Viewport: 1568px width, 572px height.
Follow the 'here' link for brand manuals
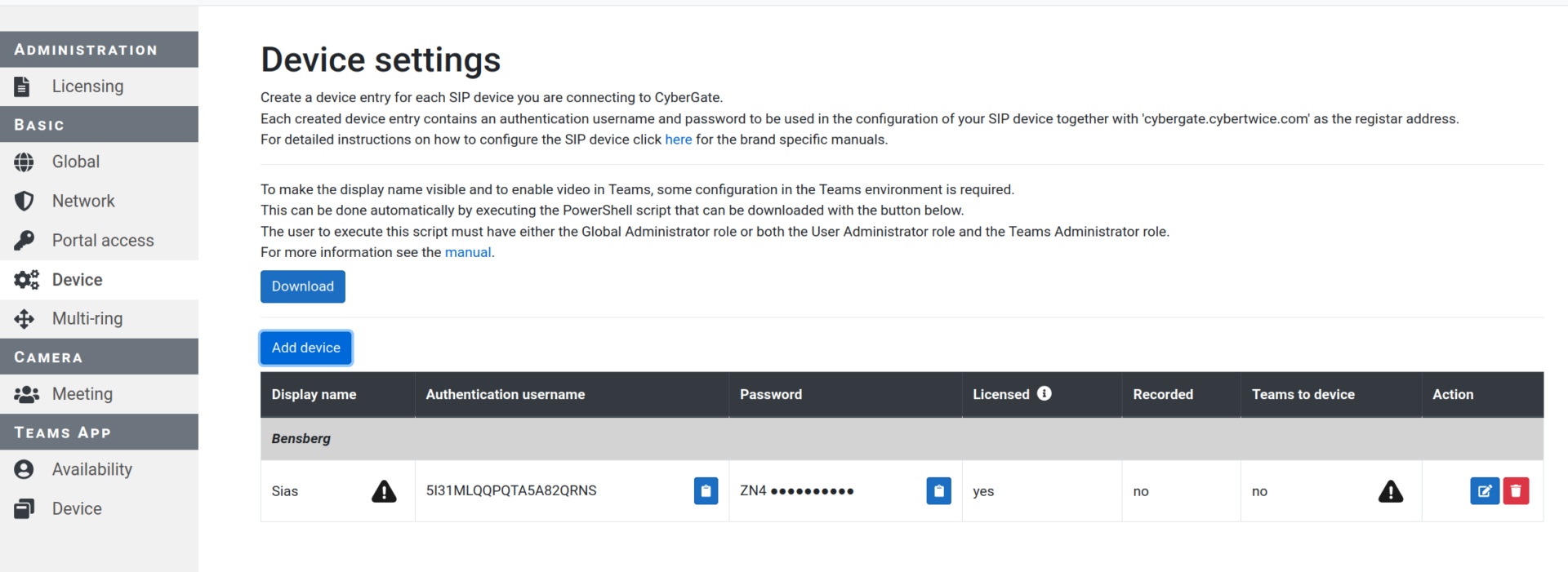pyautogui.click(x=679, y=140)
